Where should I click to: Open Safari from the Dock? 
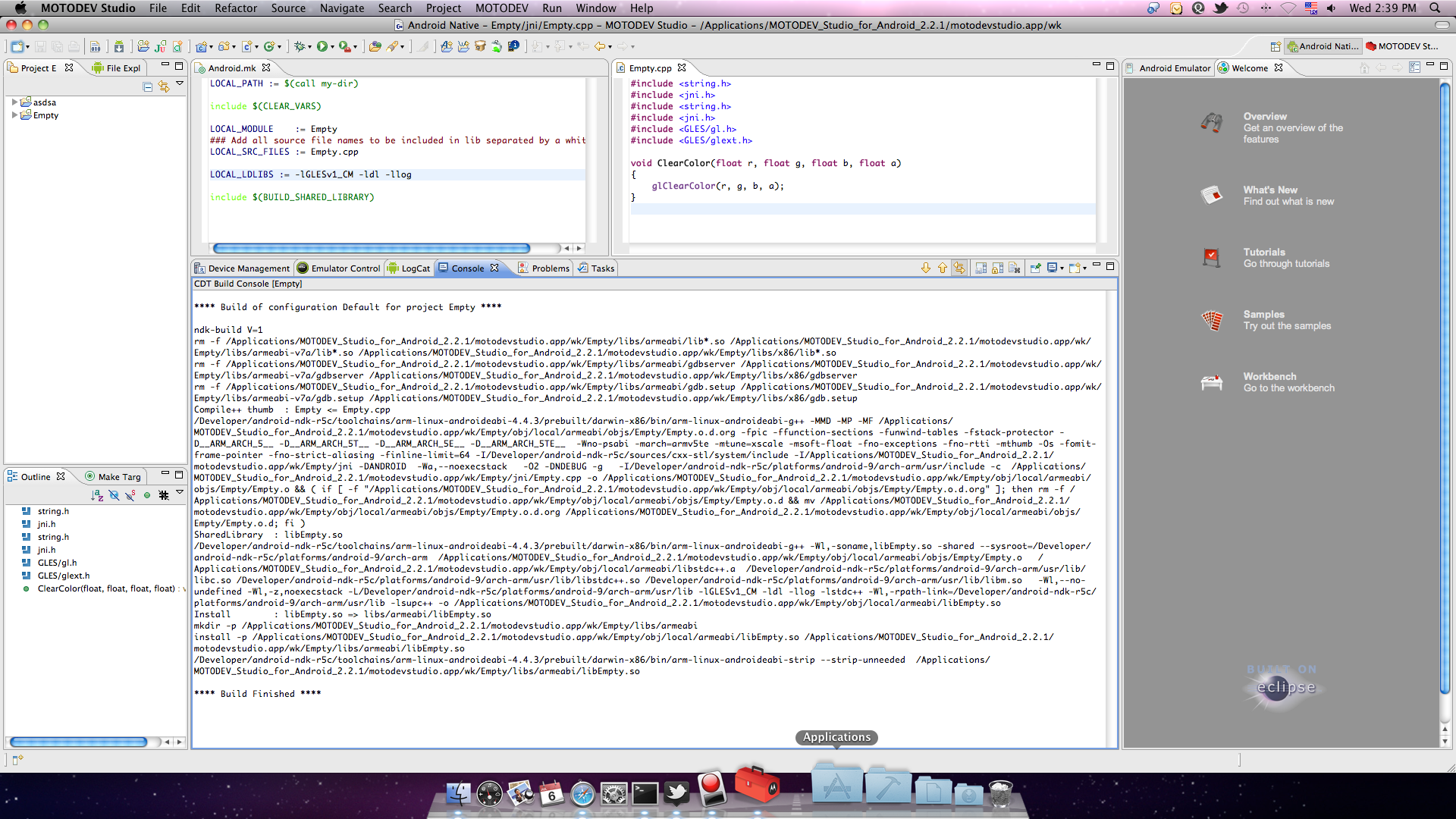click(x=582, y=793)
